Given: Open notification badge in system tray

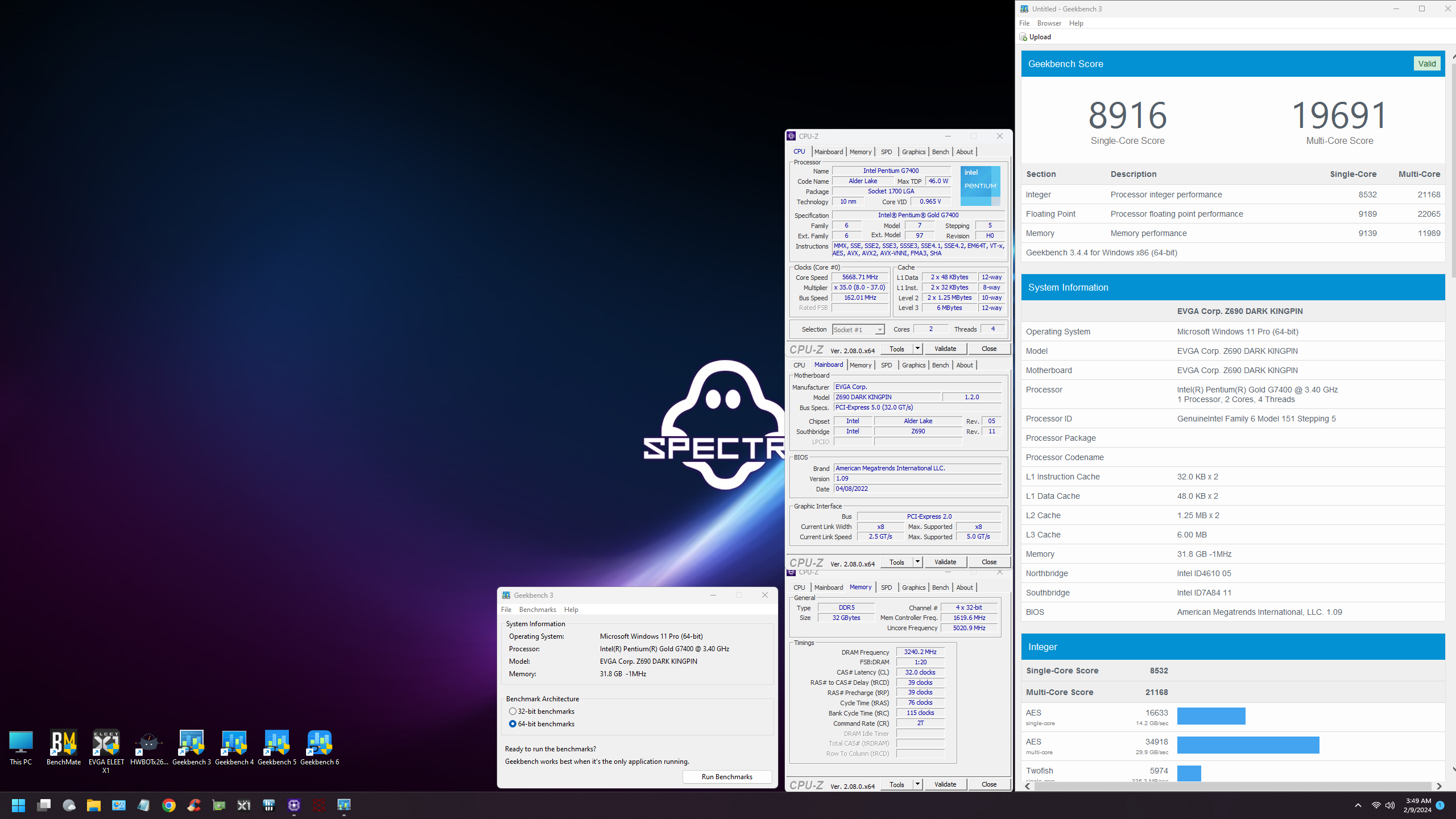Looking at the screenshot, I should [1440, 805].
